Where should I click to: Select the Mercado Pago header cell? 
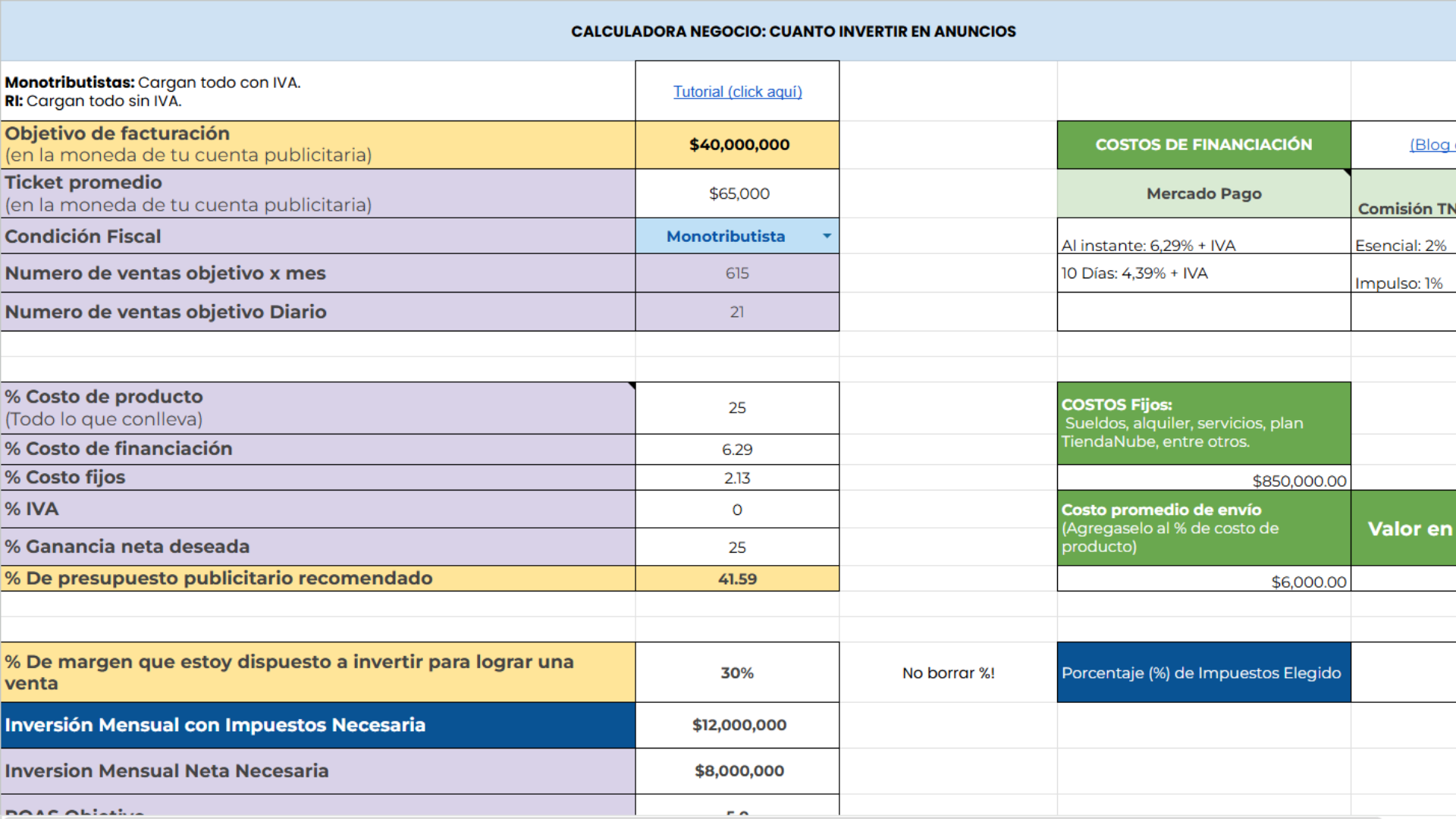pos(1203,194)
